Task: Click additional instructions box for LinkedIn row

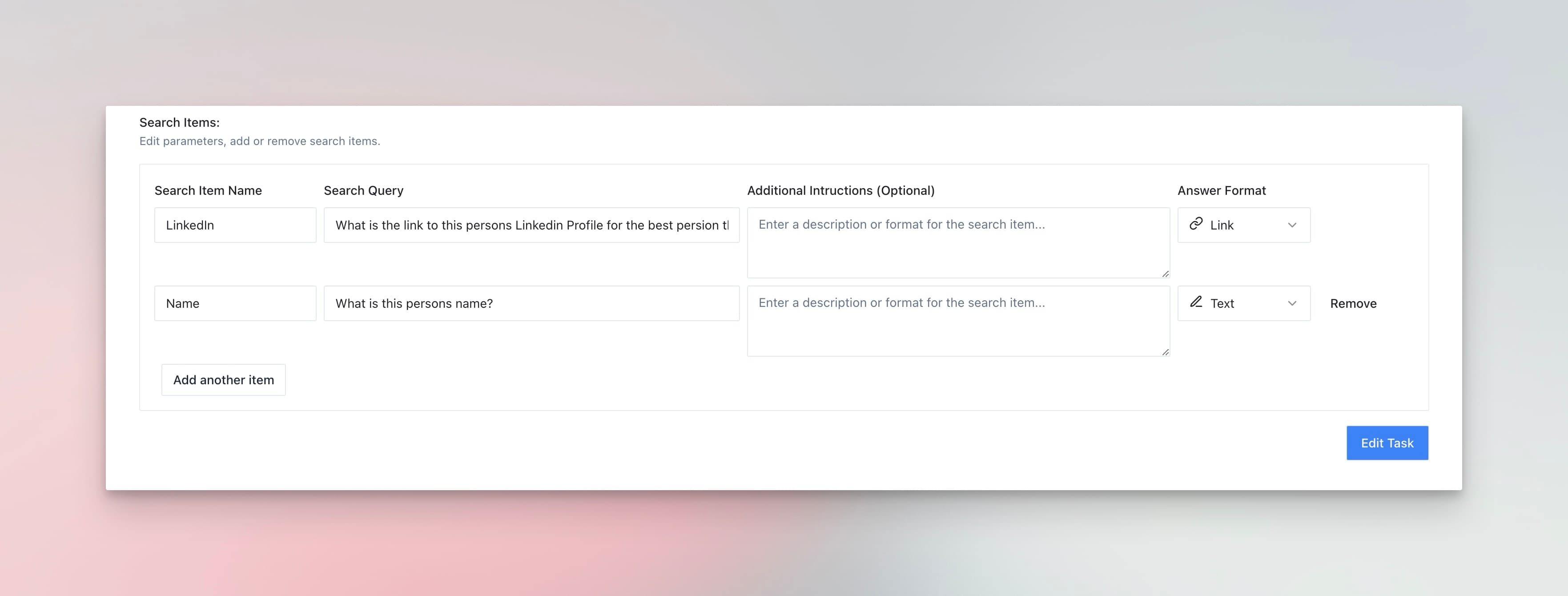Action: [x=957, y=242]
